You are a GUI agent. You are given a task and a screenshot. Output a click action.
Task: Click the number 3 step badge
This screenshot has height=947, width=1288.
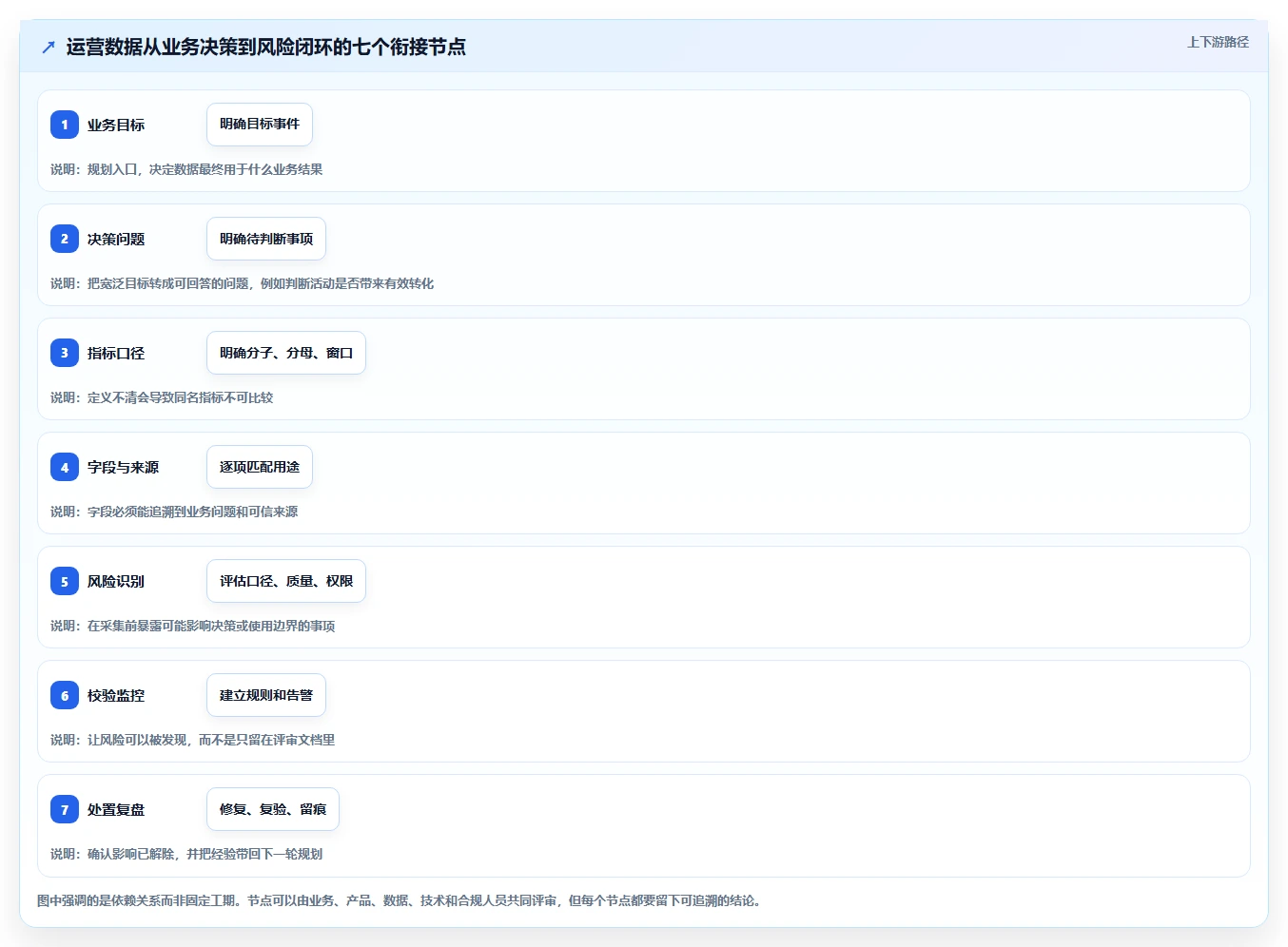[x=65, y=353]
